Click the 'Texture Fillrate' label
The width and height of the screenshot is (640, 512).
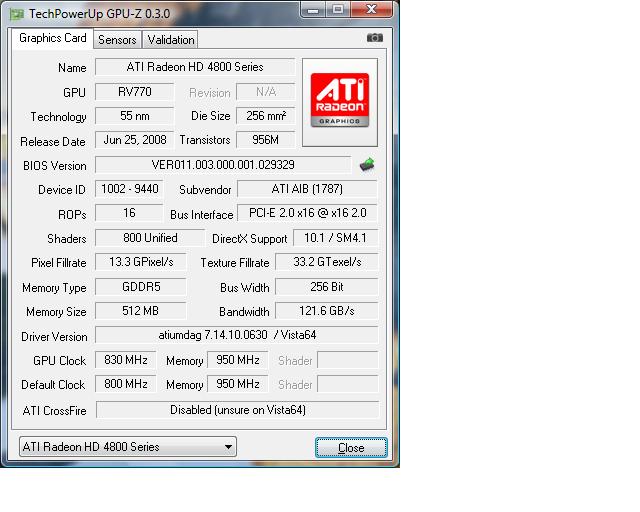[x=235, y=263]
